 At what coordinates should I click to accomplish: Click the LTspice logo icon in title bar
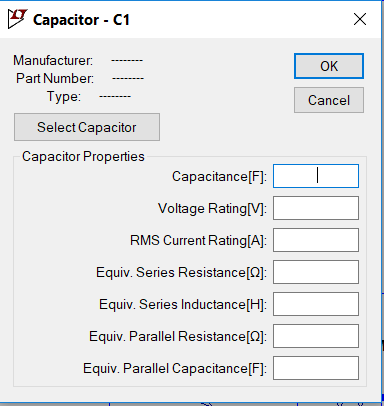(17, 19)
